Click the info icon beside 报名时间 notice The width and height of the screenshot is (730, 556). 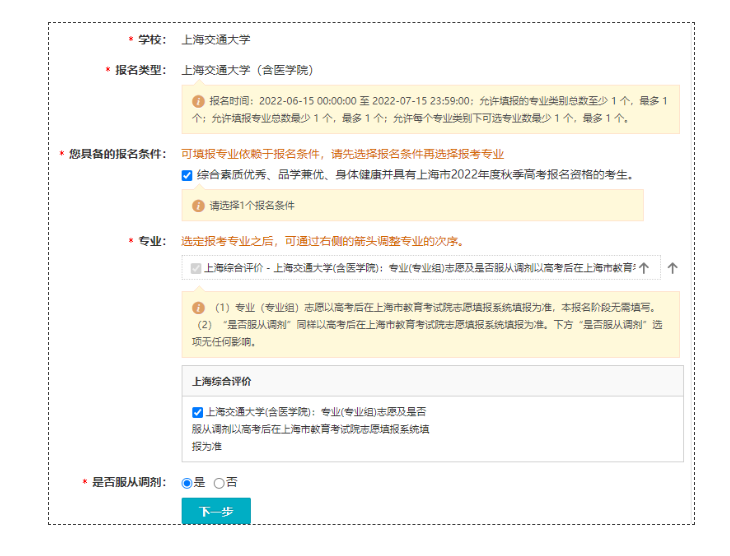pyautogui.click(x=198, y=101)
